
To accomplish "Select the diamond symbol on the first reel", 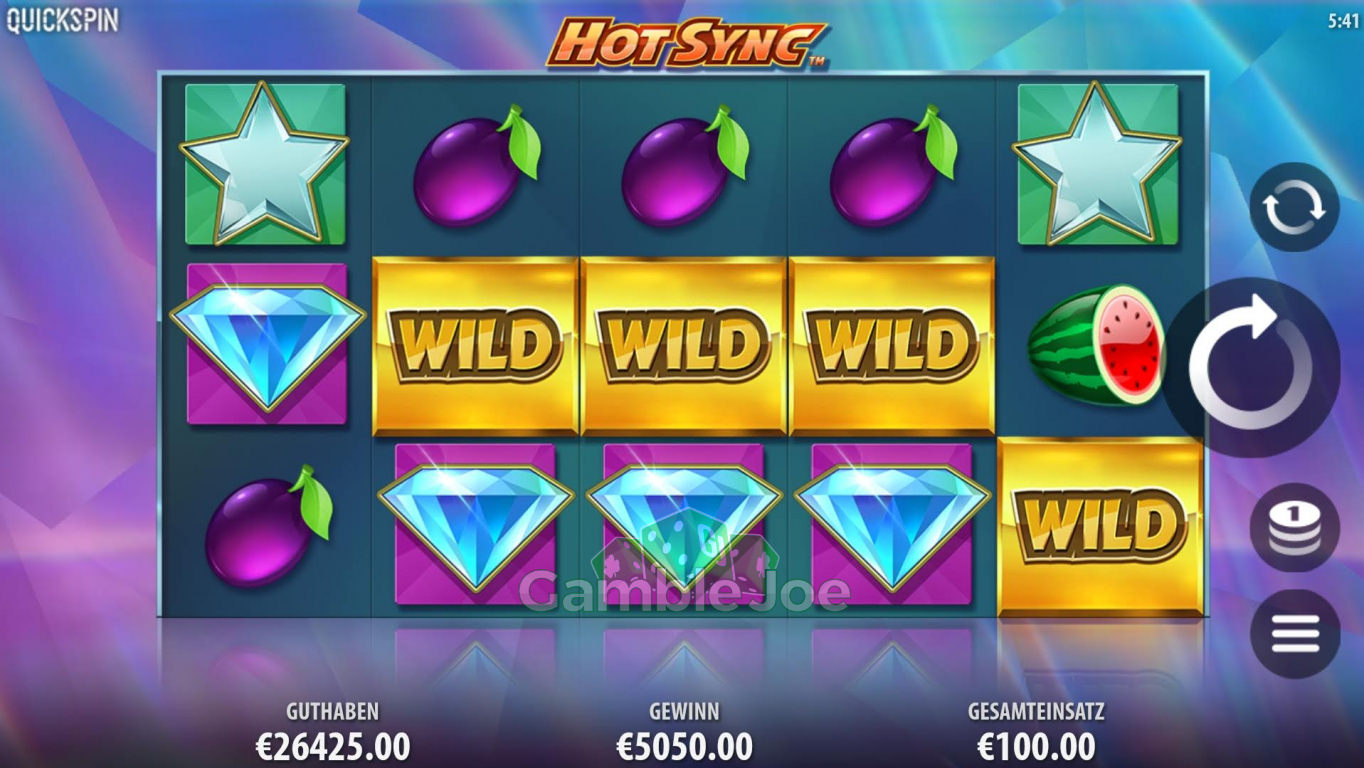I will [267, 344].
